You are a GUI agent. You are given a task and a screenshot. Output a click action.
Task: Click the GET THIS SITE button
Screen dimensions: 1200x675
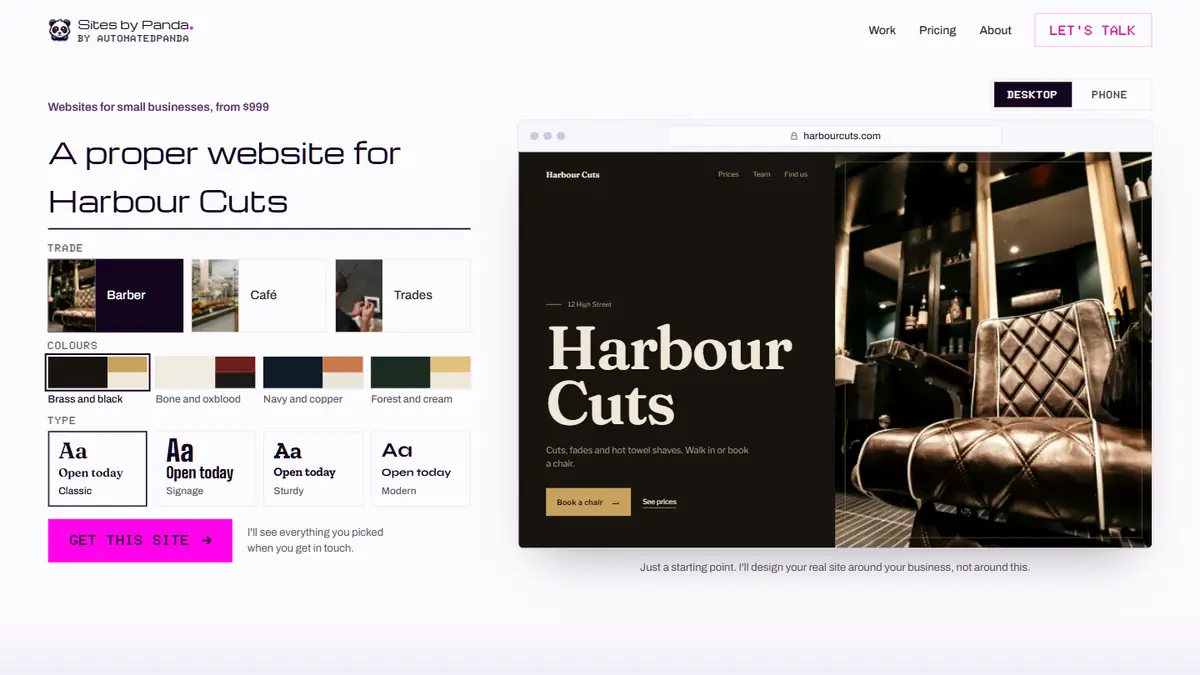tap(140, 541)
